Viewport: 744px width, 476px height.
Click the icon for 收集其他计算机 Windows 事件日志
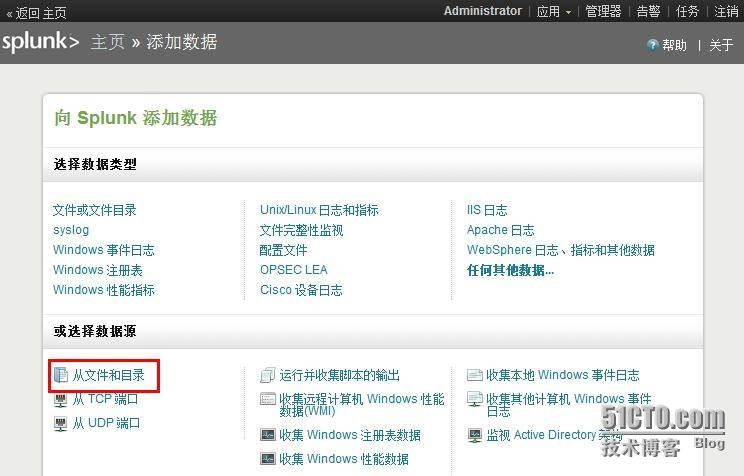click(x=474, y=399)
